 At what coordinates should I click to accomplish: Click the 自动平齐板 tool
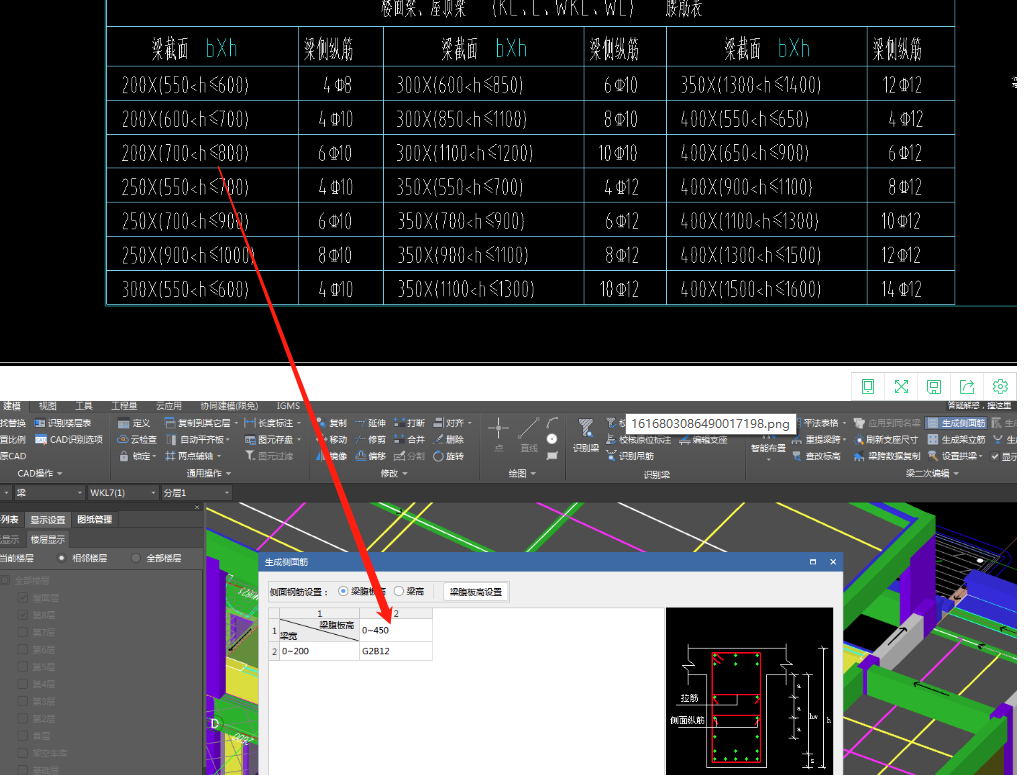pos(197,439)
